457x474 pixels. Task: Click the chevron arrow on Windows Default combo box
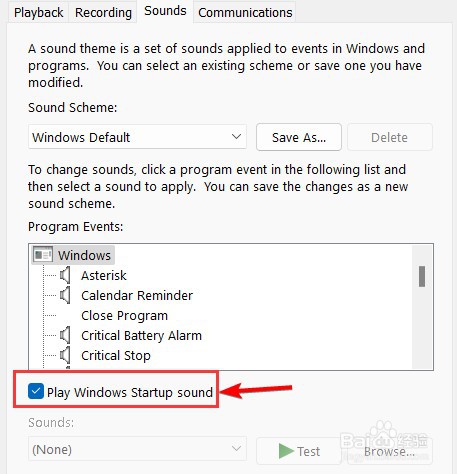(236, 137)
